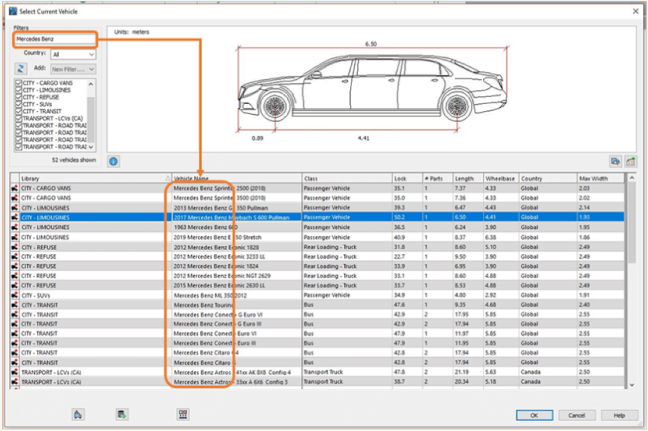Click the Cancel button
This screenshot has height=431, width=648.
576,414
